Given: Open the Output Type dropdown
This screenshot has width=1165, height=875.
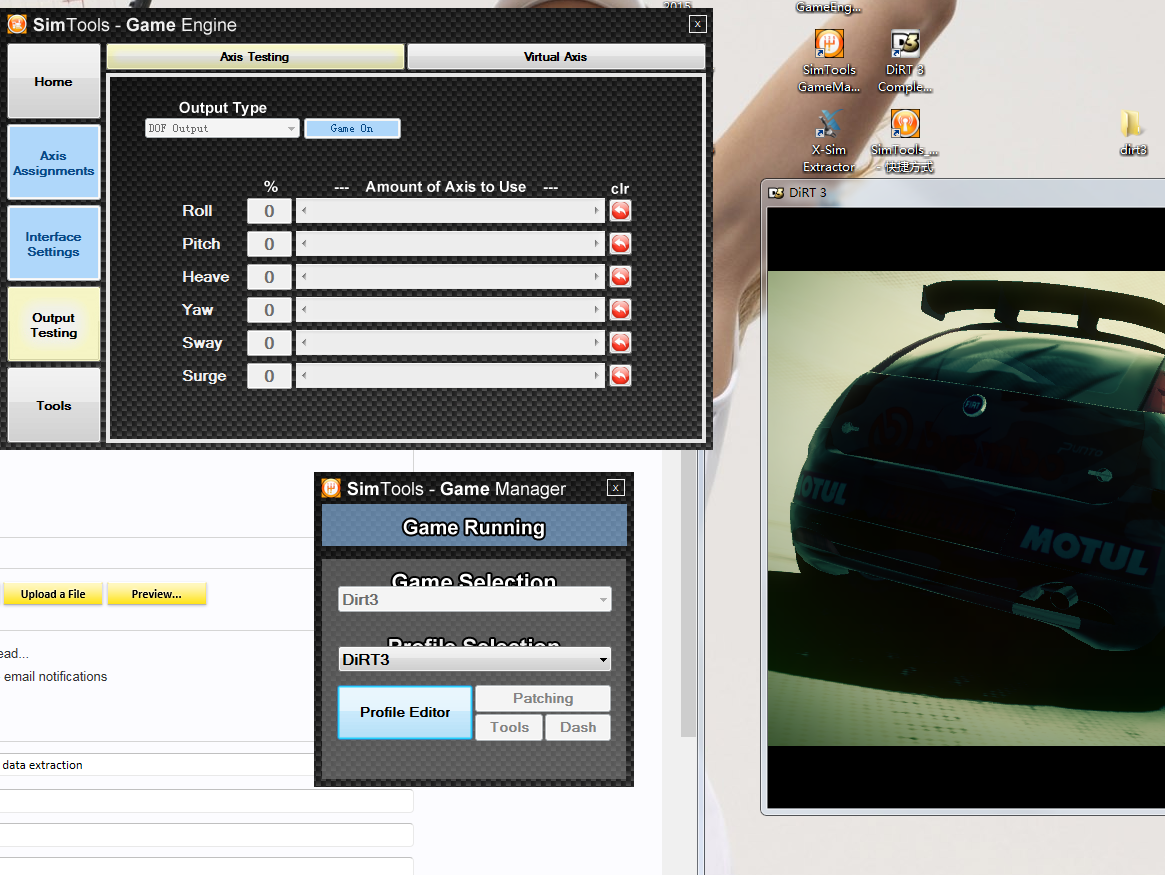Looking at the screenshot, I should 222,129.
